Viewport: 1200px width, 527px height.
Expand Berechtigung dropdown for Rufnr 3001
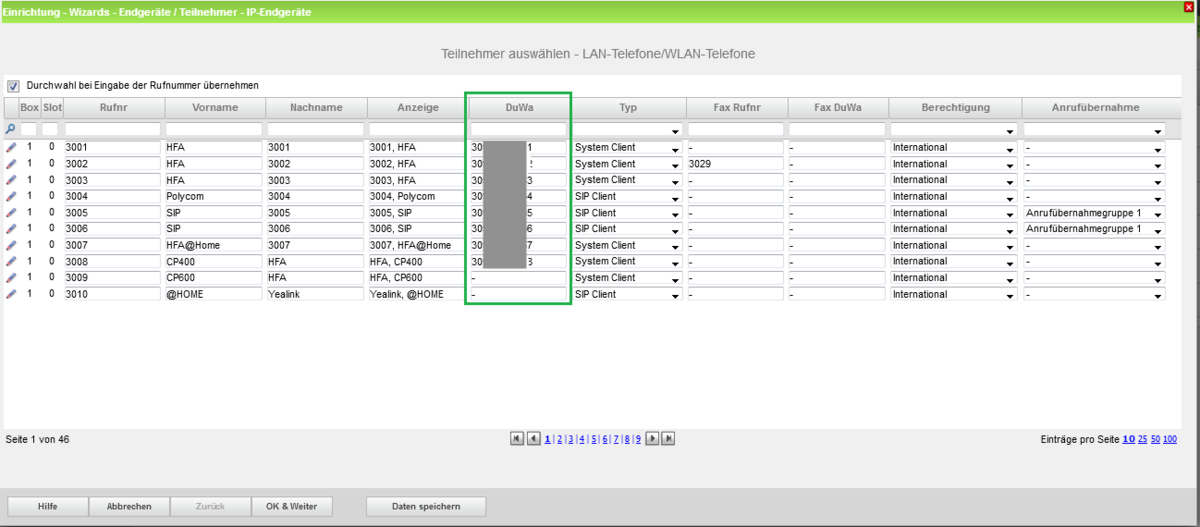[x=1009, y=148]
